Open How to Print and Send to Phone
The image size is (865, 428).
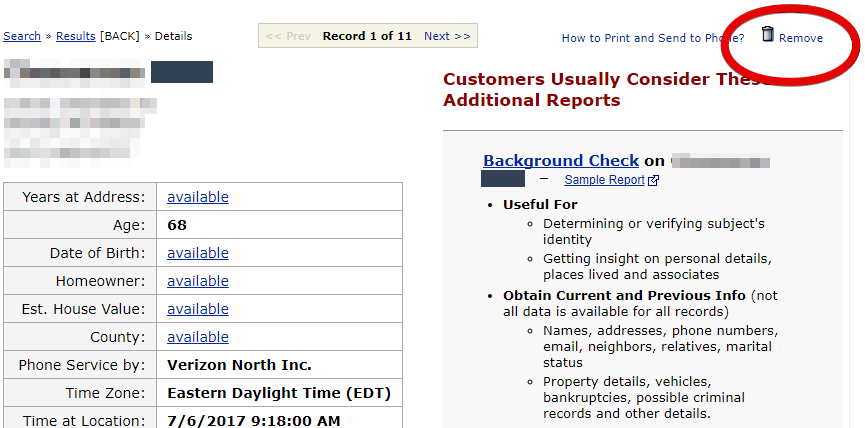pyautogui.click(x=653, y=38)
